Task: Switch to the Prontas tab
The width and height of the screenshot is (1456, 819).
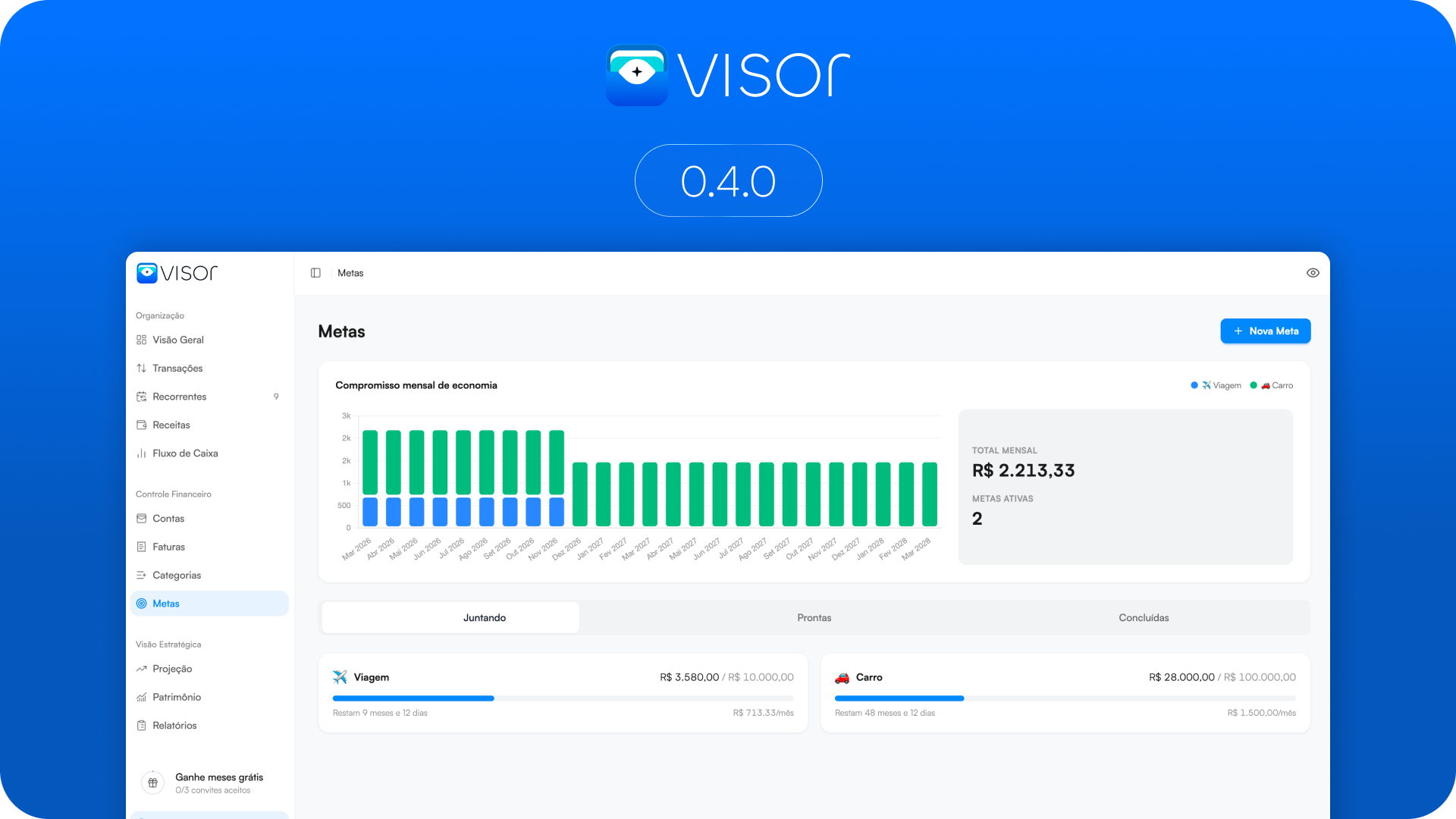Action: coord(814,618)
